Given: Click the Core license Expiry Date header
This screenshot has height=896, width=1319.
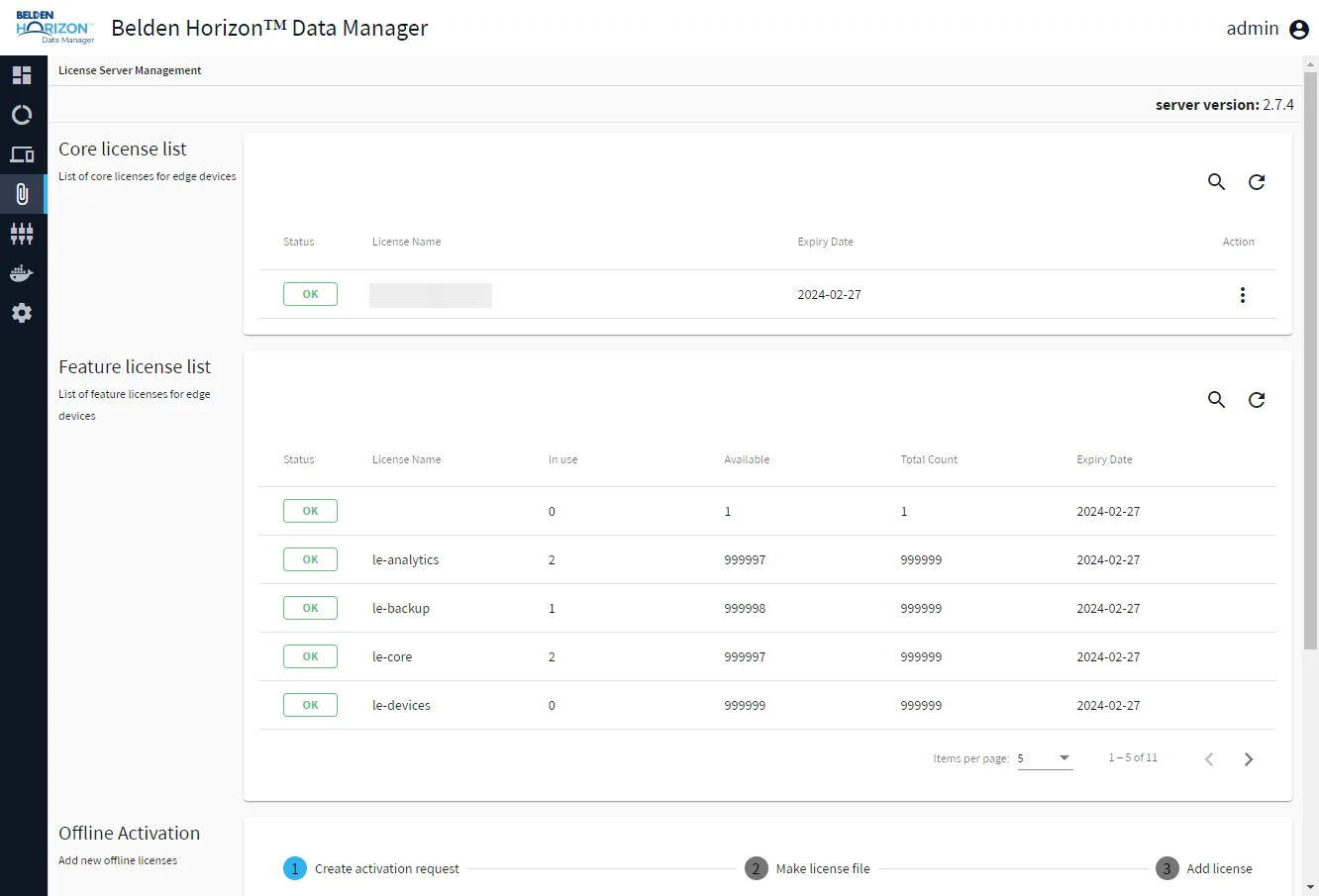Looking at the screenshot, I should pyautogui.click(x=825, y=242).
